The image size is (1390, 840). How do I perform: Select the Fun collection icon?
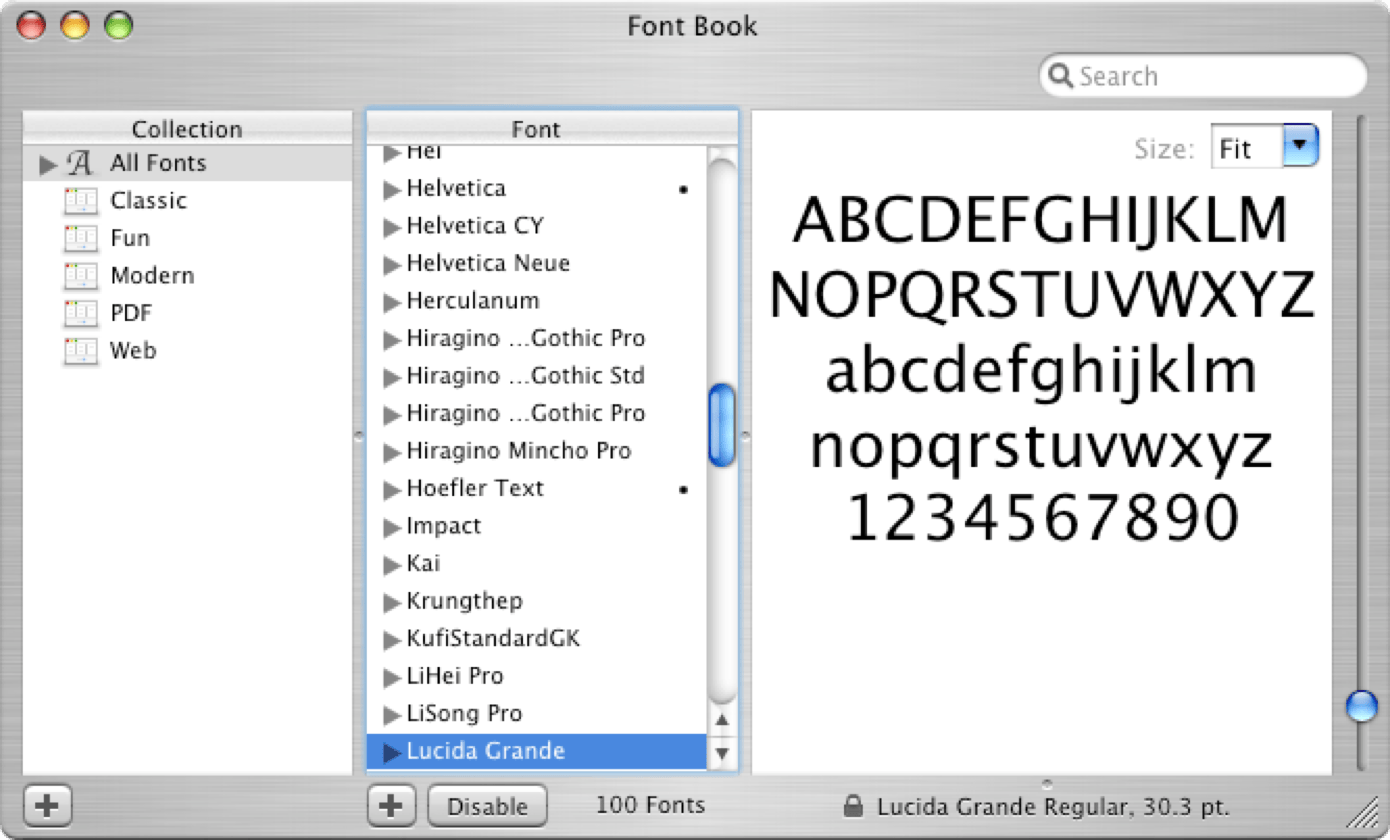click(x=81, y=238)
